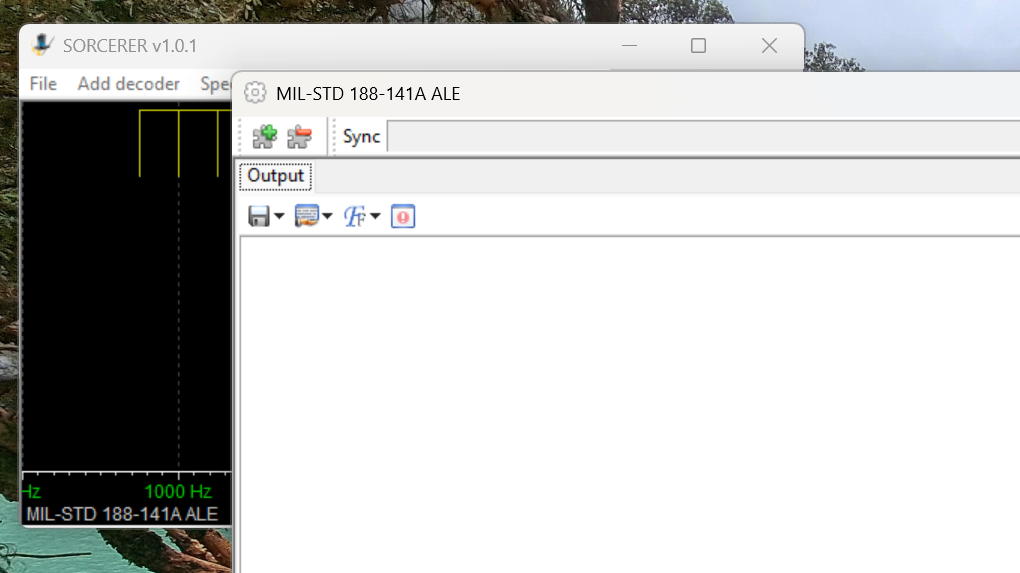Image resolution: width=1020 pixels, height=573 pixels.
Task: Expand the save icon dropdown arrow
Action: 279,216
